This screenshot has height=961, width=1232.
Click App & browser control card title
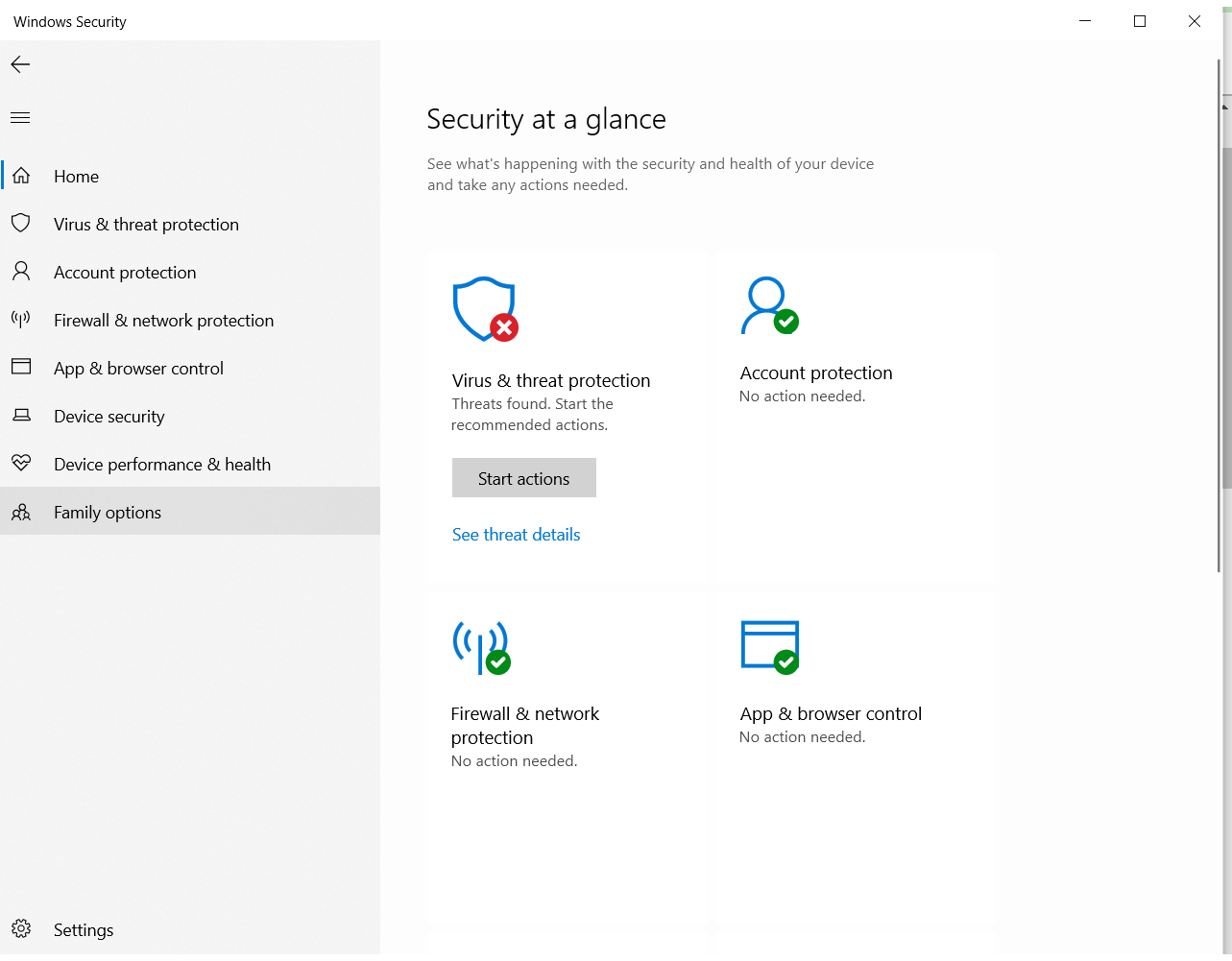click(831, 713)
